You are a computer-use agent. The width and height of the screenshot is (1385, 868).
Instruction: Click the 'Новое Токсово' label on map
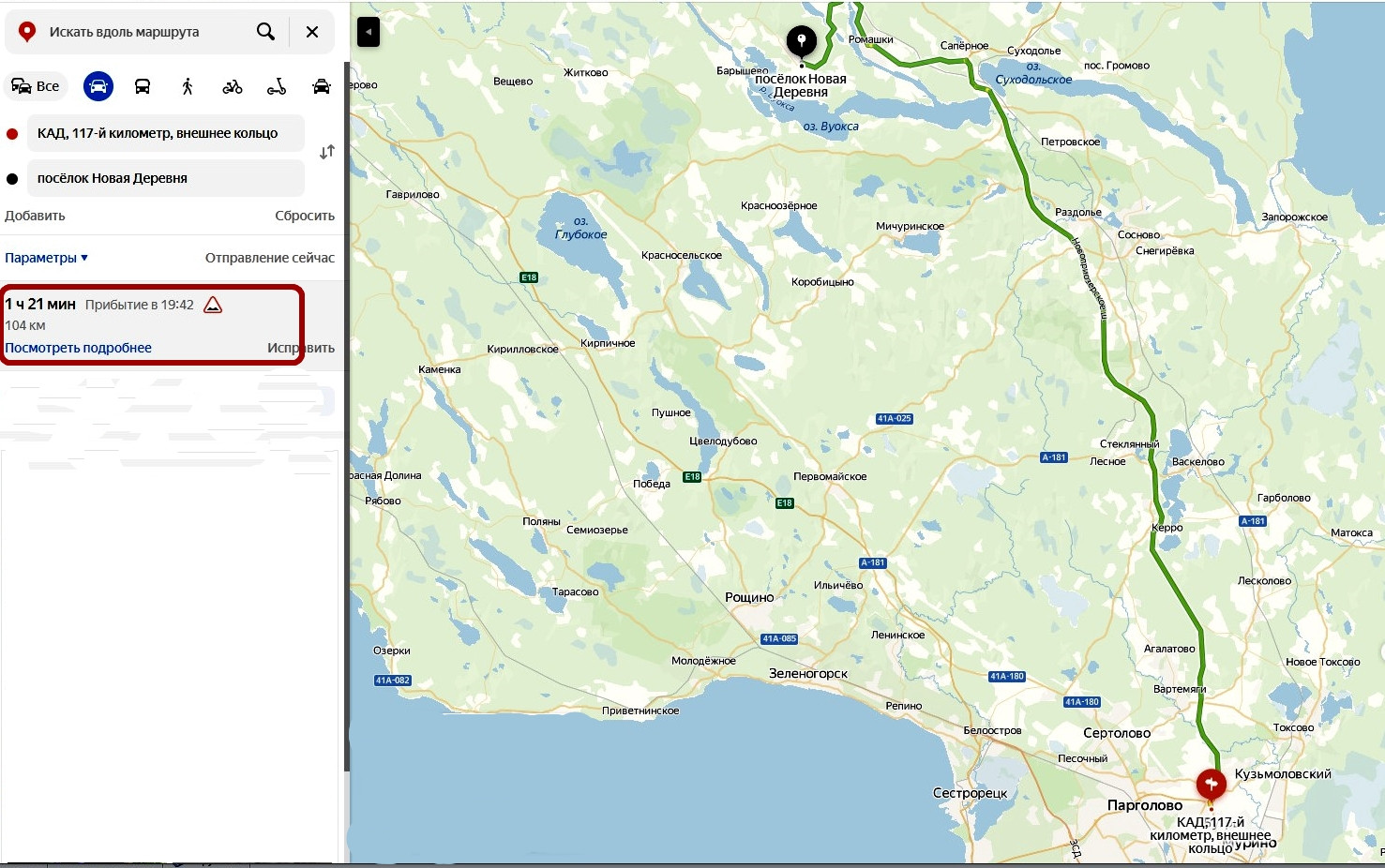tap(1323, 662)
